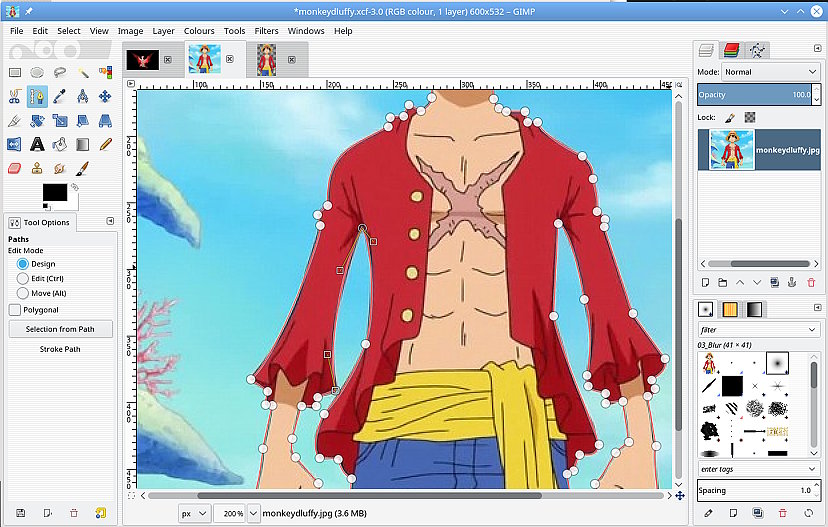Select the Paintbrush tool
Image resolution: width=828 pixels, height=527 pixels.
83,168
